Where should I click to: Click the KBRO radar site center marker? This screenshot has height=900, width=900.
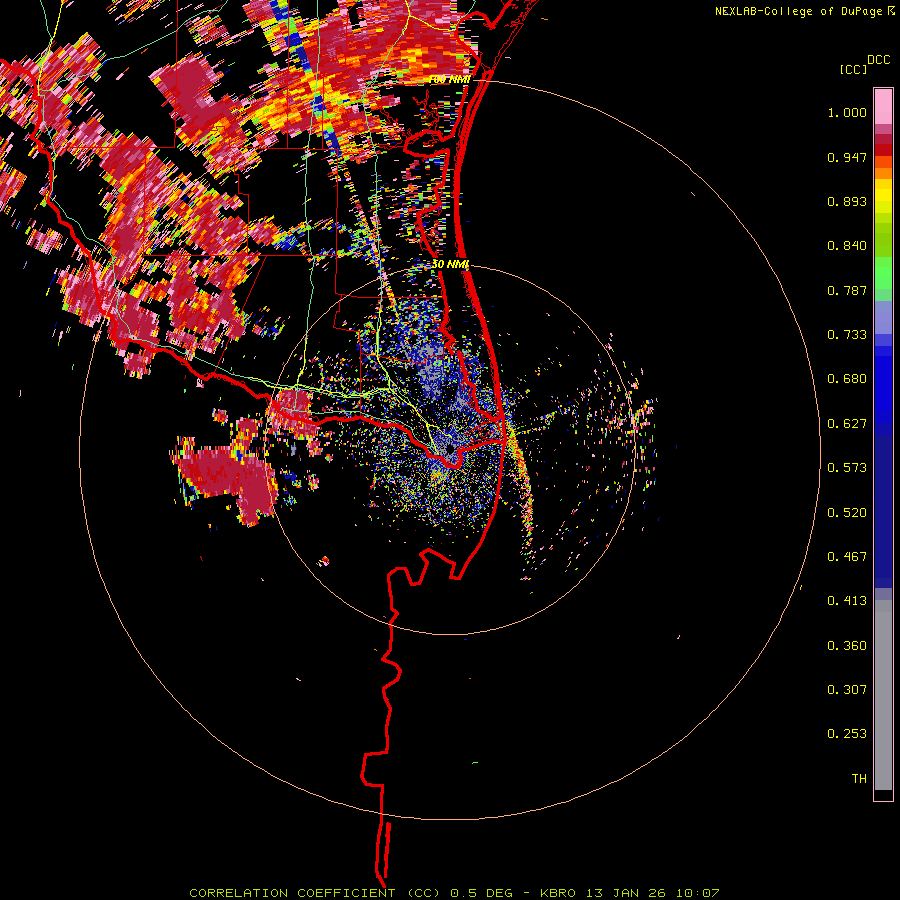click(x=450, y=450)
